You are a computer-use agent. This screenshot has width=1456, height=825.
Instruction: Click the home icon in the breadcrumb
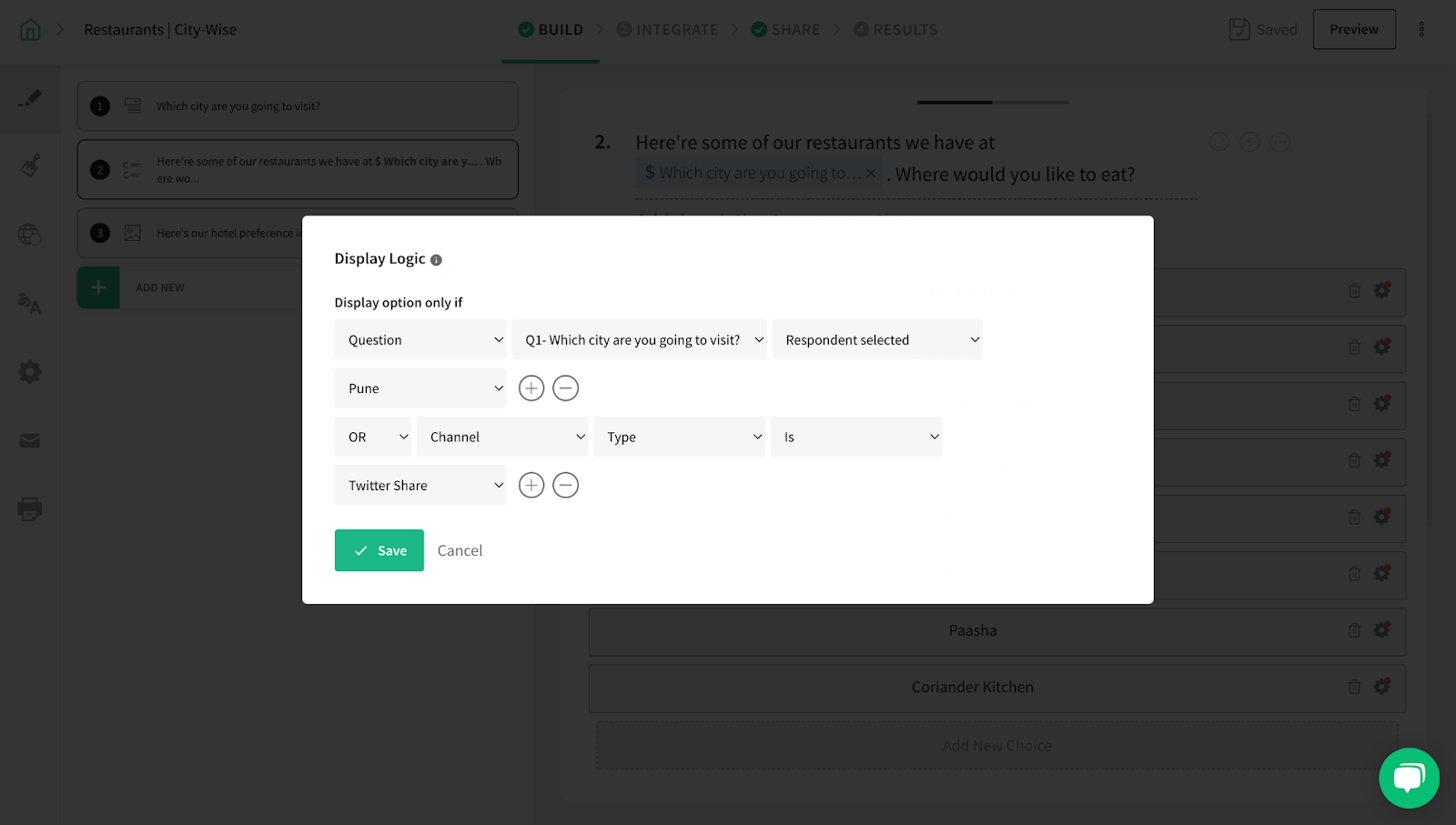[x=30, y=30]
